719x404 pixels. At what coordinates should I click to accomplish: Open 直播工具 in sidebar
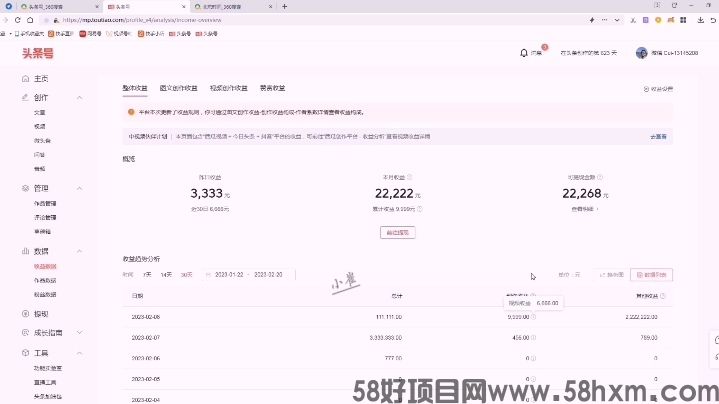click(x=45, y=382)
